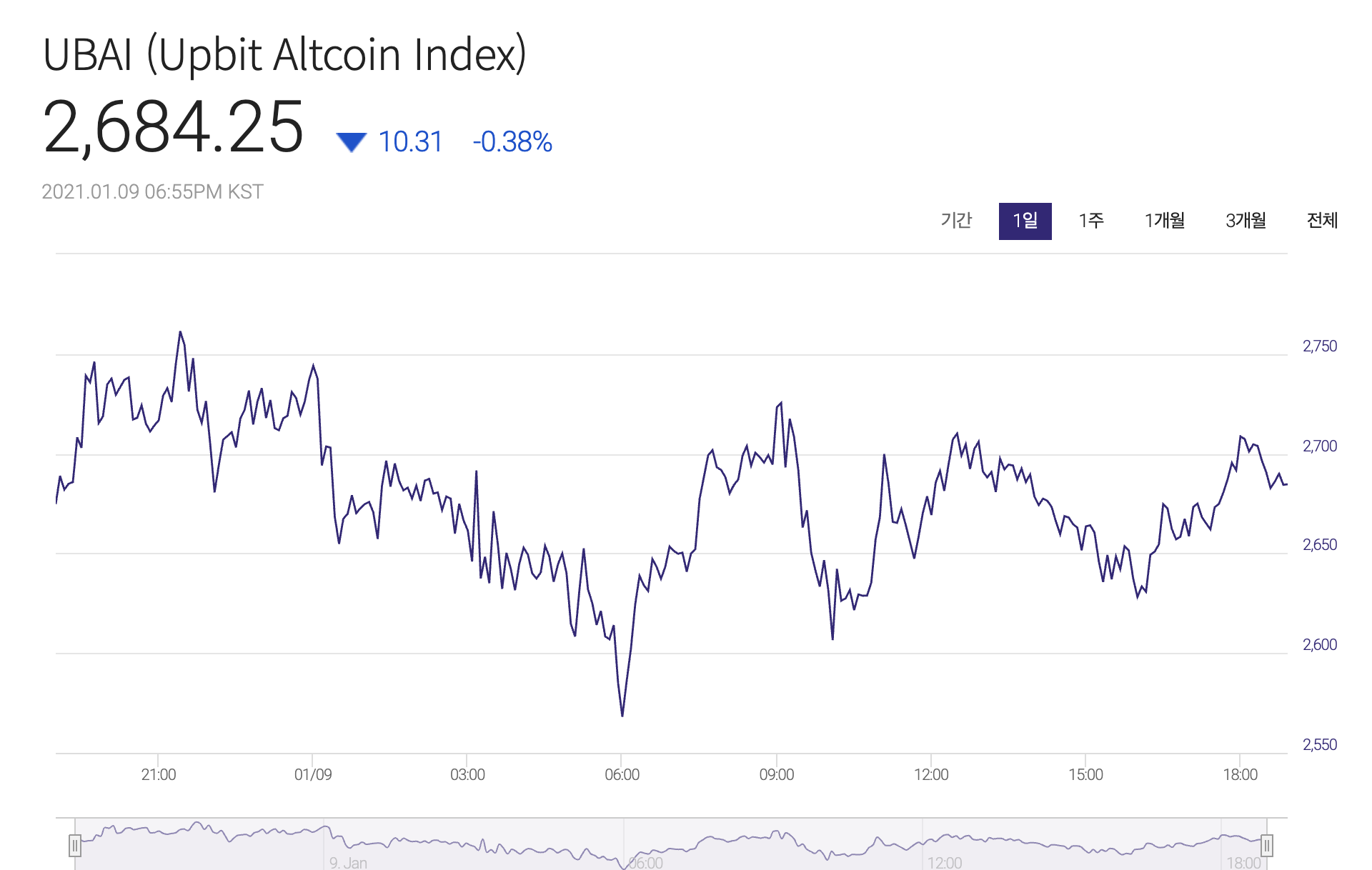Click the highest peak on the chart line
Screen dimensions: 1372x870
point(180,332)
